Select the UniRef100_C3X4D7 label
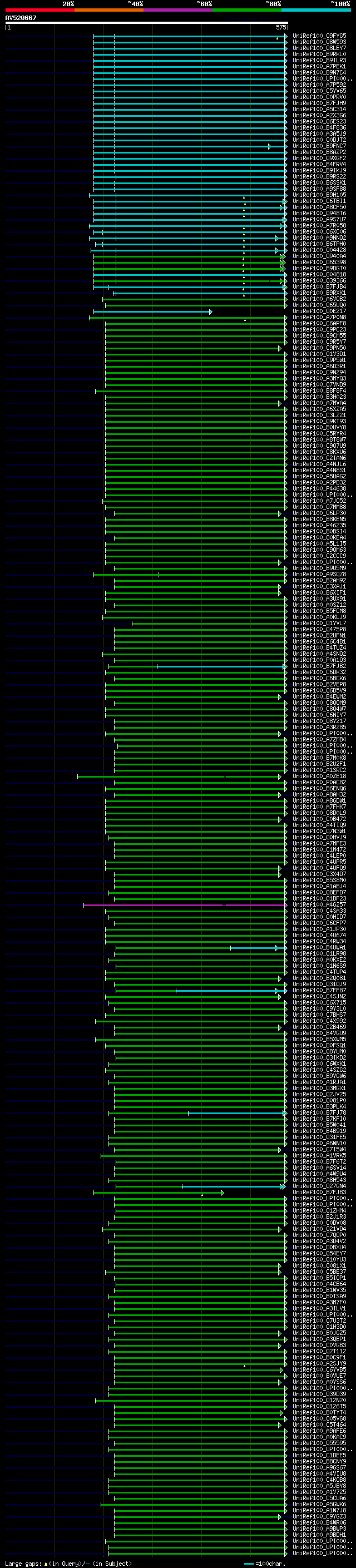This screenshot has width=356, height=1568. click(319, 875)
